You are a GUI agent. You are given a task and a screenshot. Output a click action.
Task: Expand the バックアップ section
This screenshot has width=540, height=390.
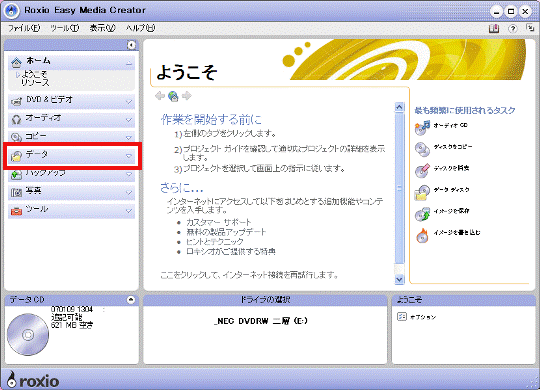click(129, 174)
